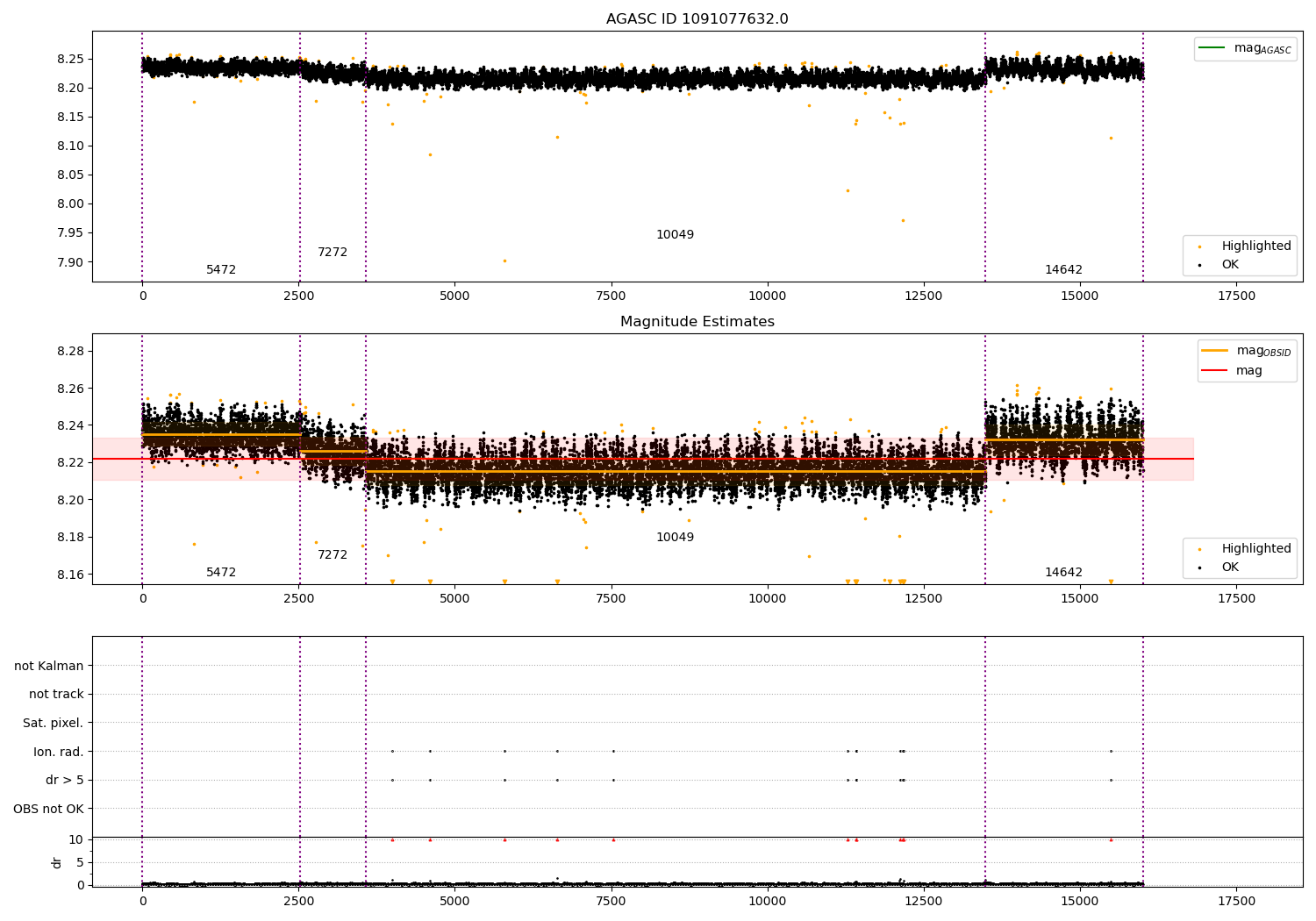The width and height of the screenshot is (1316, 921).
Task: Click the 8.15 y-axis tick label
Action: [x=71, y=118]
